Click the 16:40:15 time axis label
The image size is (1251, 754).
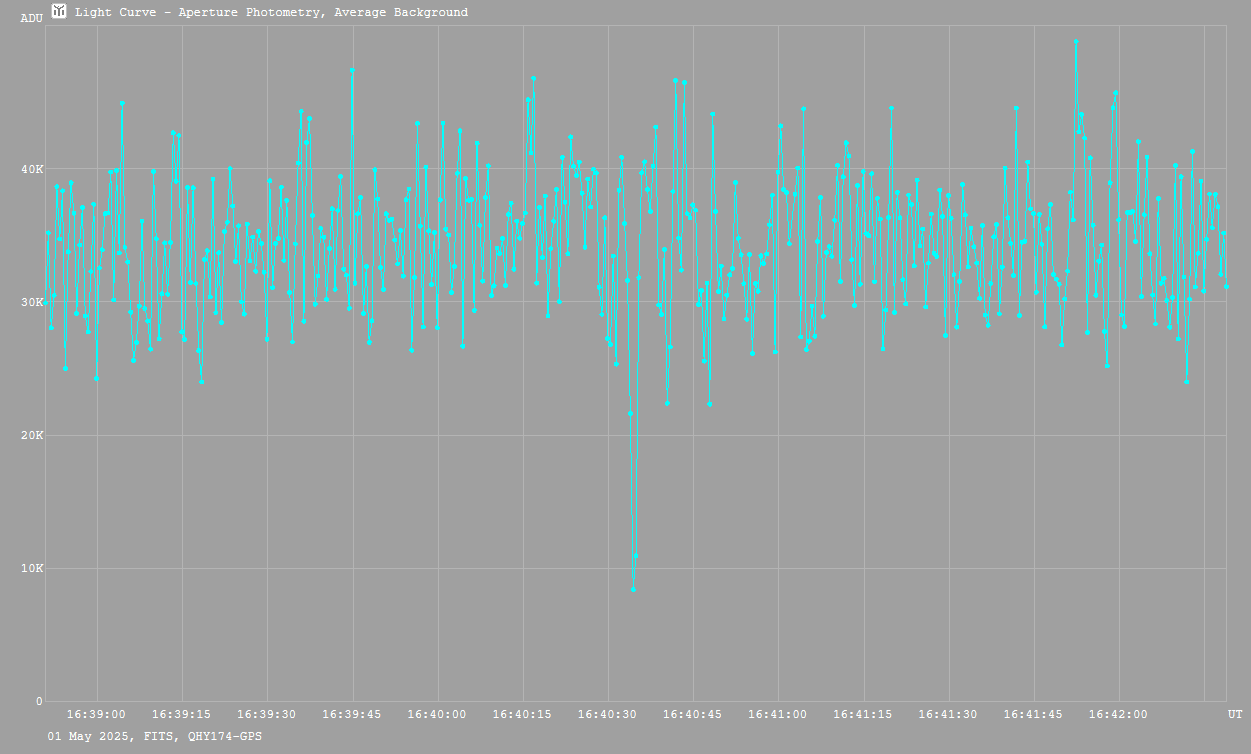522,715
